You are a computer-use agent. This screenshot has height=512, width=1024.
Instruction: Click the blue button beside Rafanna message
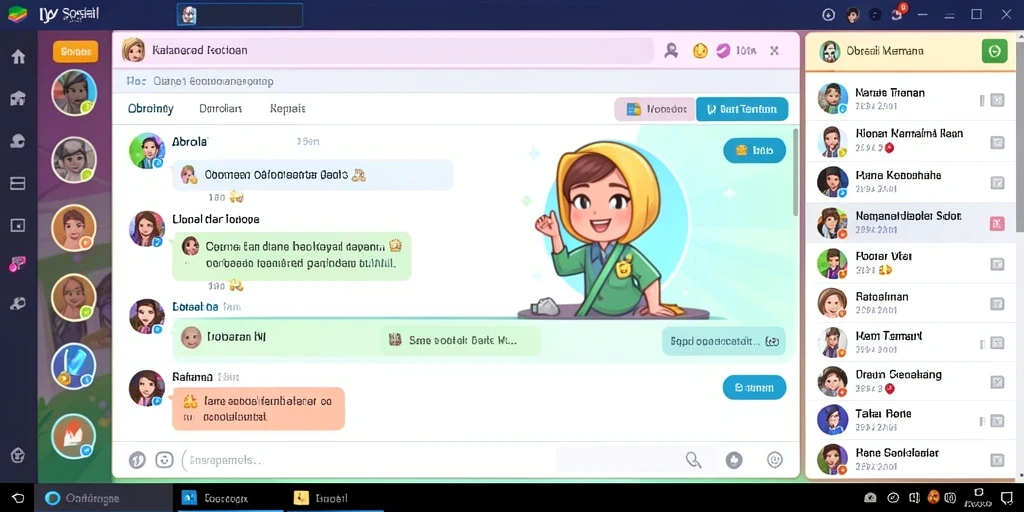pyautogui.click(x=754, y=387)
